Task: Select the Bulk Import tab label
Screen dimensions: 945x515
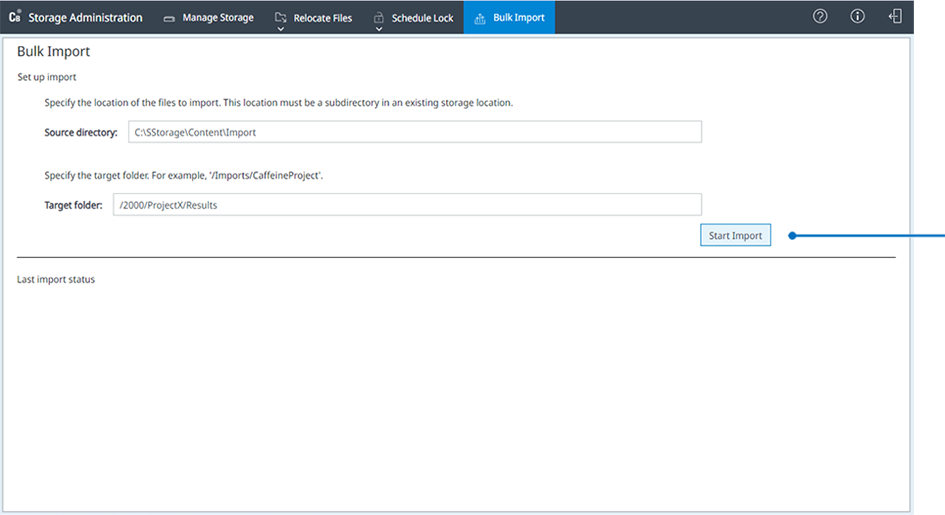Action: 519,18
